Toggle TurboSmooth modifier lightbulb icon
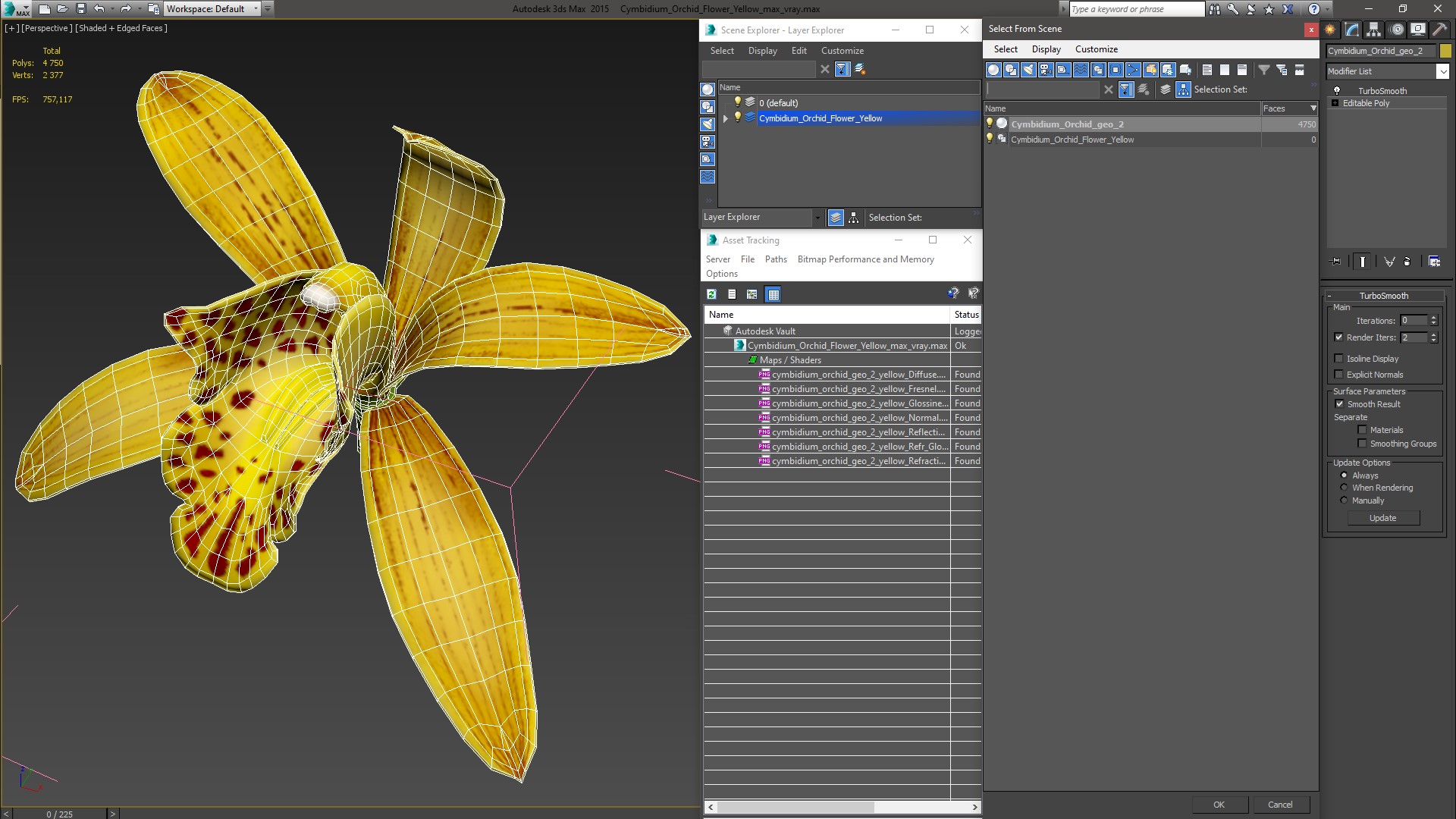 pyautogui.click(x=1337, y=91)
